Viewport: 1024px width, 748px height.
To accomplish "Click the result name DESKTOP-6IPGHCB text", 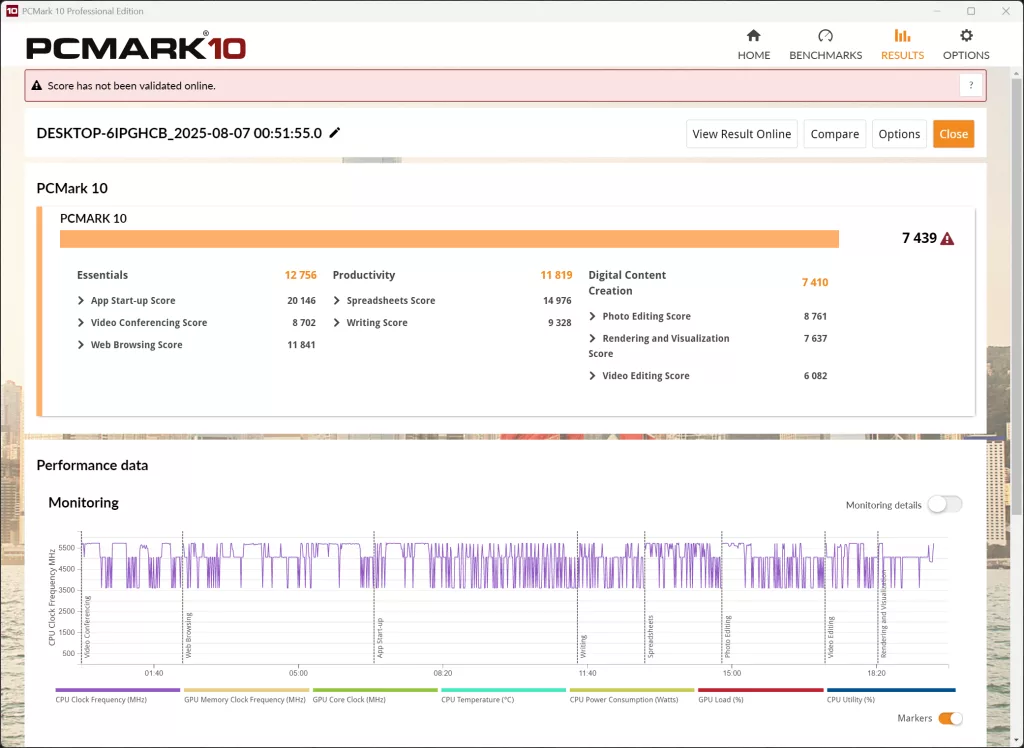I will pyautogui.click(x=179, y=133).
